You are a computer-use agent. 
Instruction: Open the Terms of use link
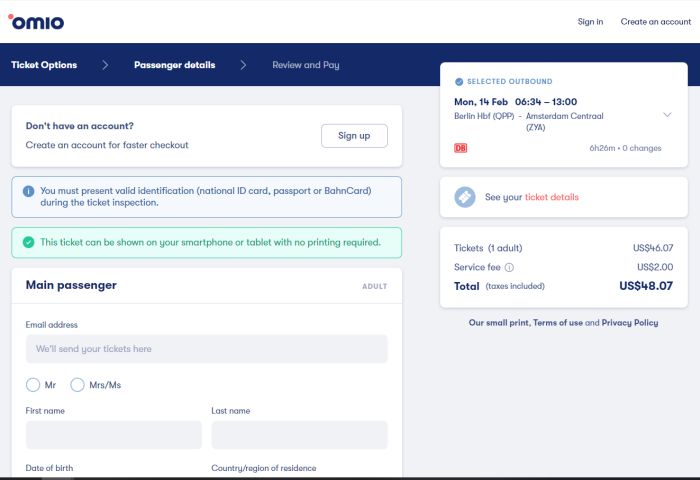coord(558,322)
